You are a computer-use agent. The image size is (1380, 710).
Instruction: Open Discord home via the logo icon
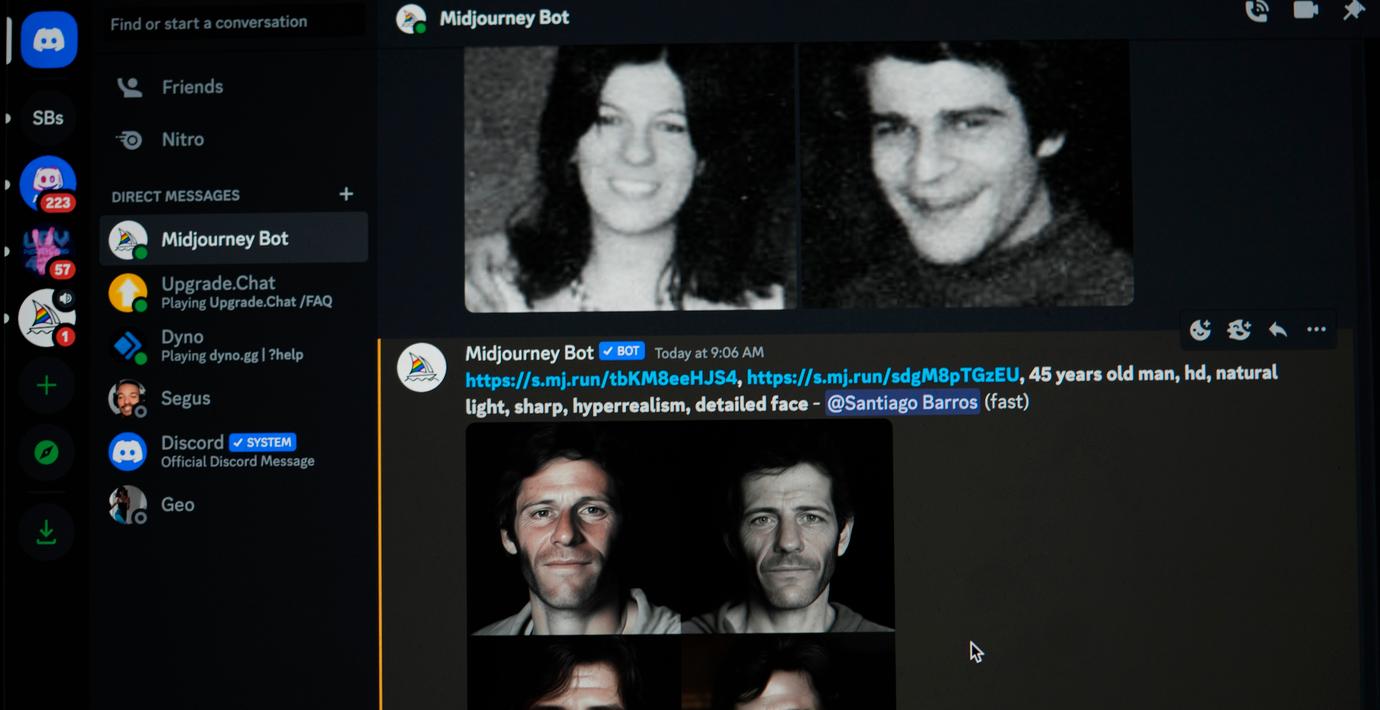(x=49, y=40)
